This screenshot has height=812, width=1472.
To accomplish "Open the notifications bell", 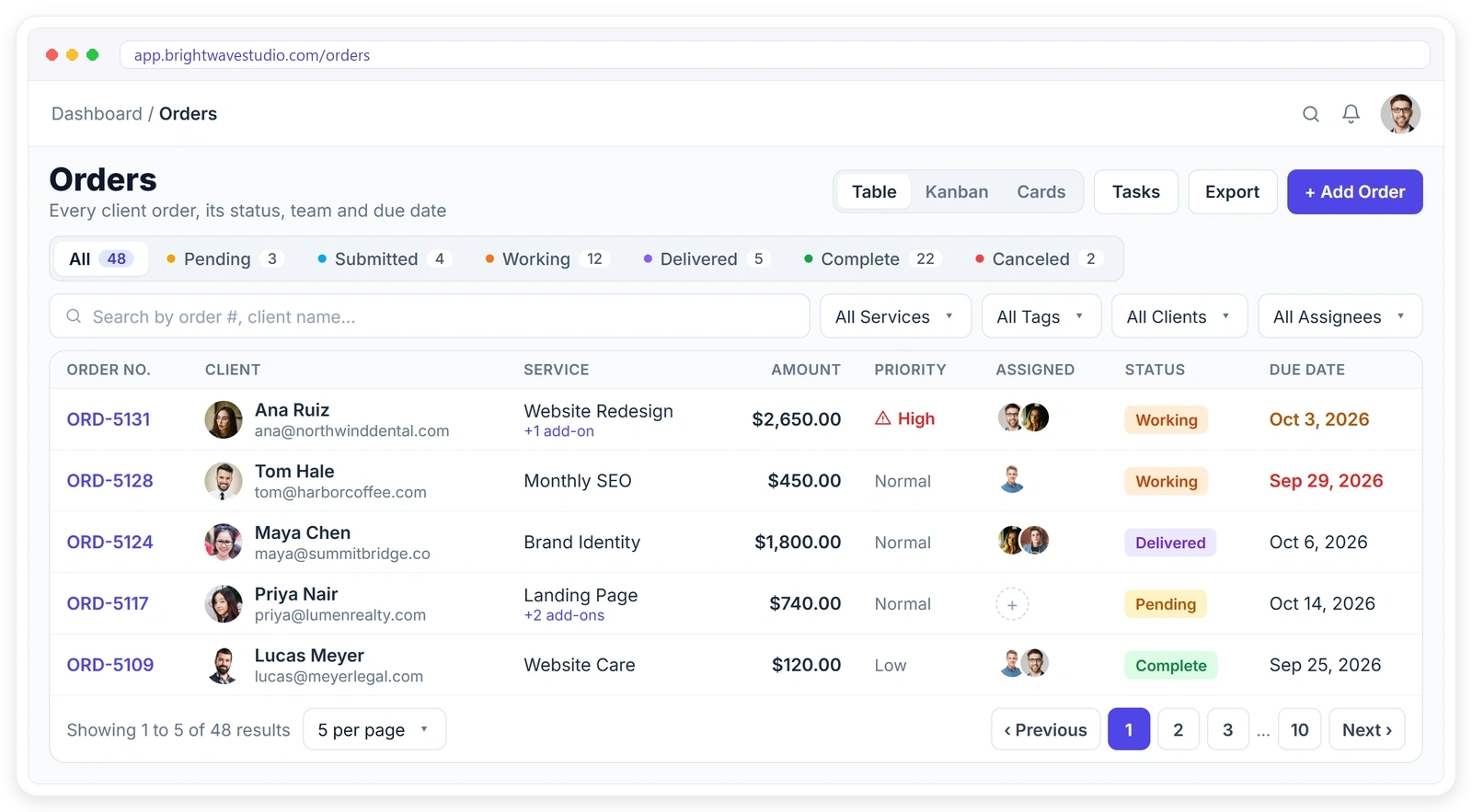I will (1351, 114).
